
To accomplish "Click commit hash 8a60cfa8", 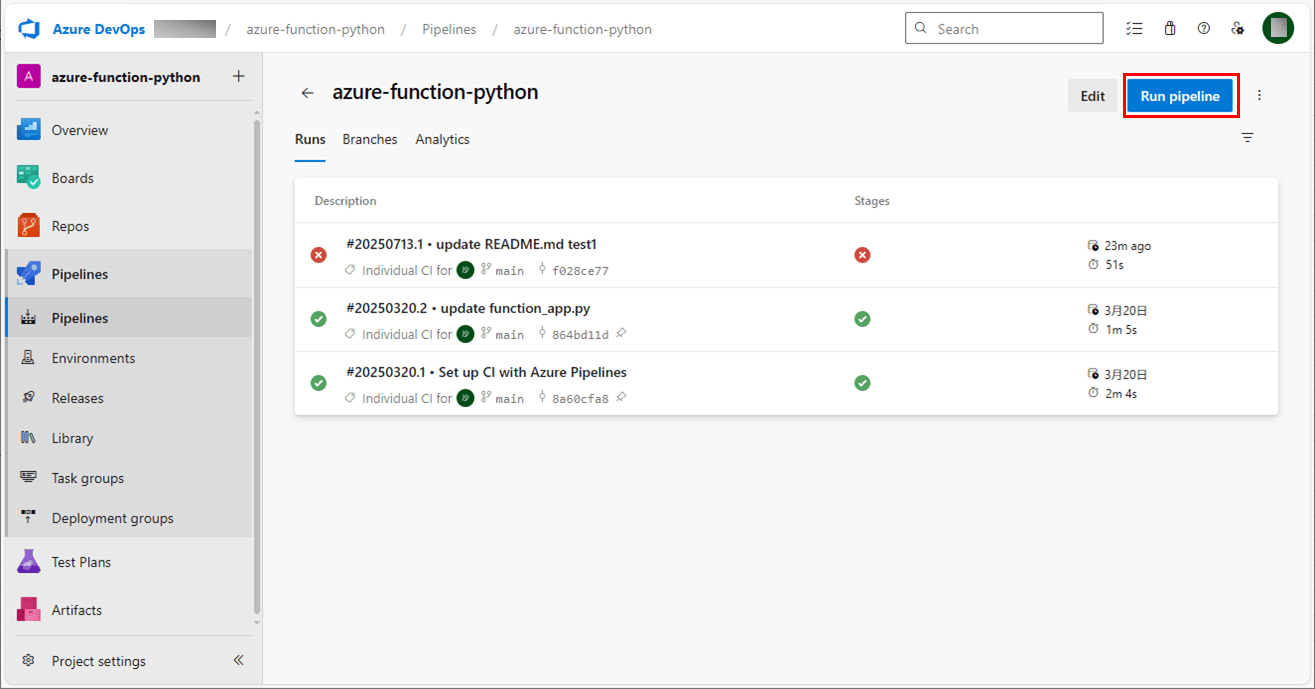I will 580,398.
